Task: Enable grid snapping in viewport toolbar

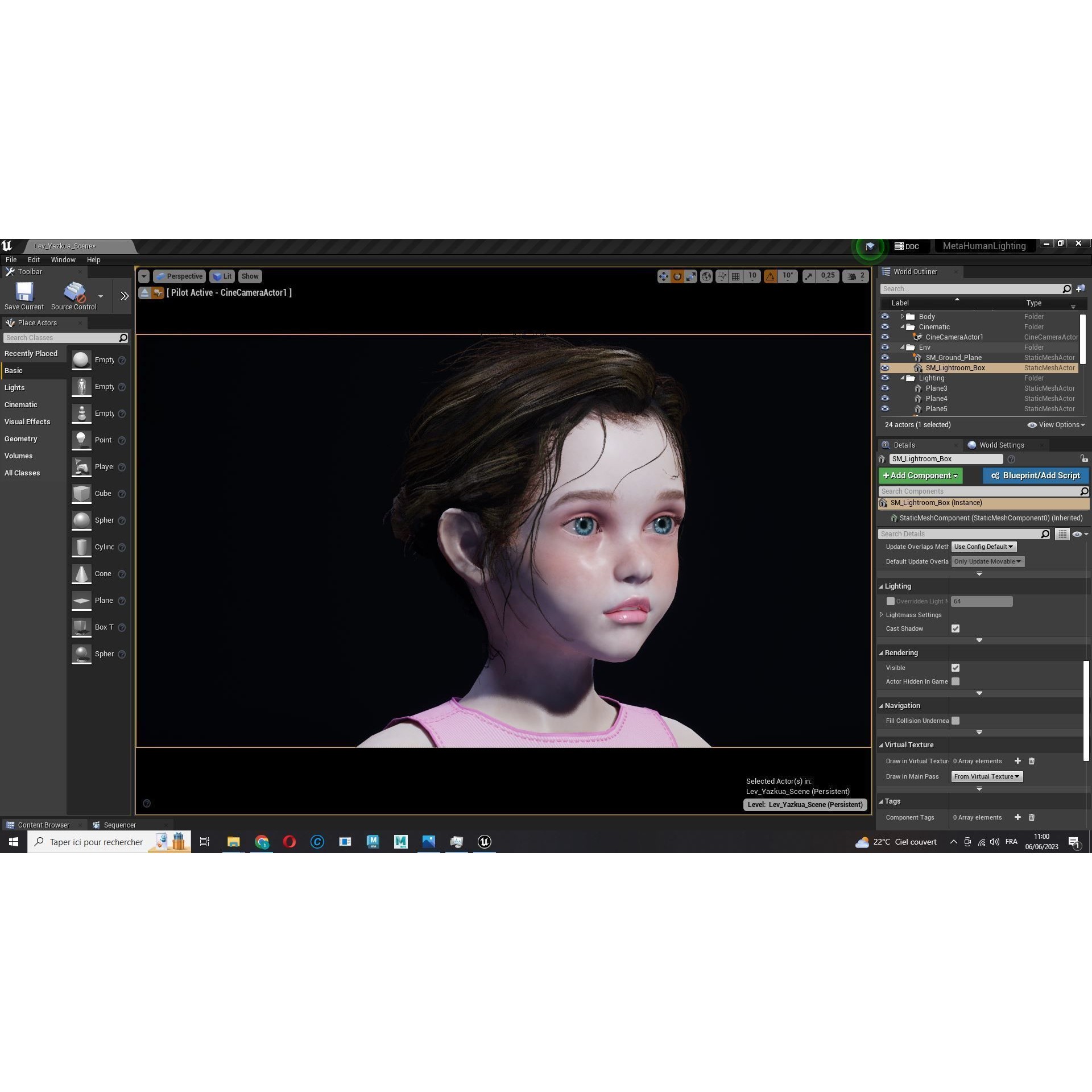Action: point(735,276)
